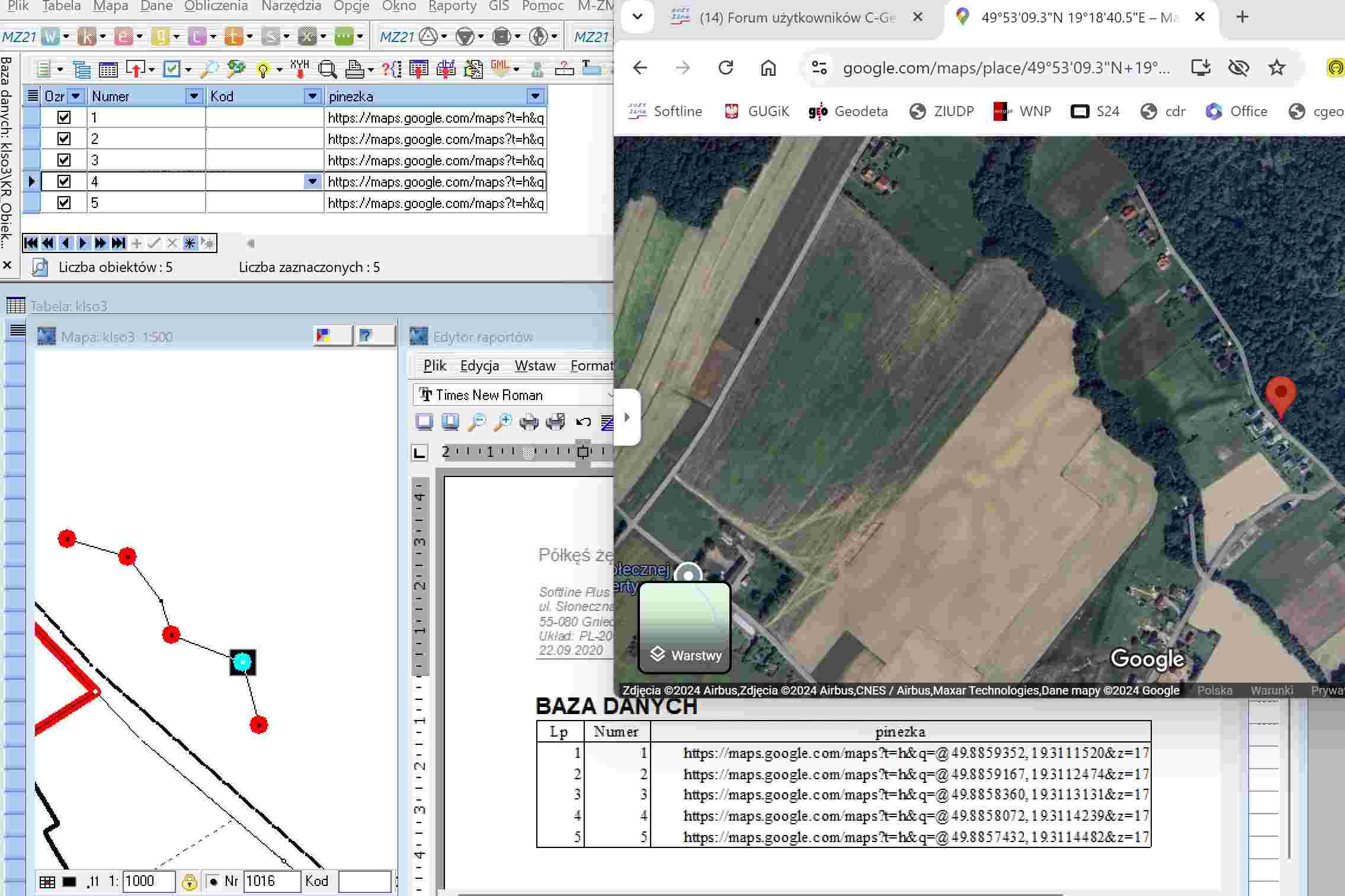The width and height of the screenshot is (1345, 896).
Task: Click the tree structure icon in database toolbar
Action: click(x=82, y=69)
